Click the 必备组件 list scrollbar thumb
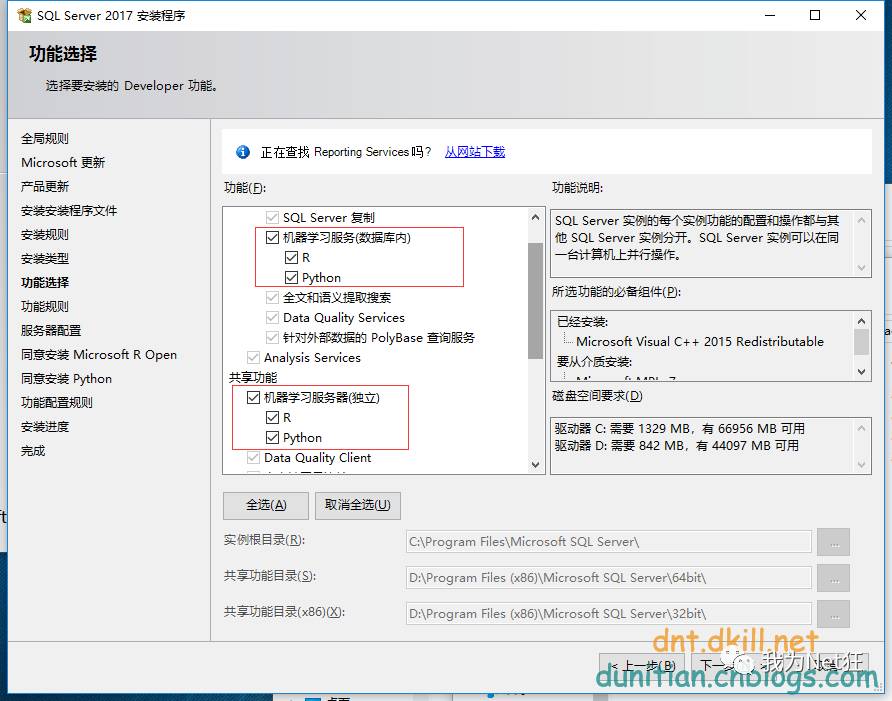Image resolution: width=892 pixels, height=701 pixels. point(862,341)
